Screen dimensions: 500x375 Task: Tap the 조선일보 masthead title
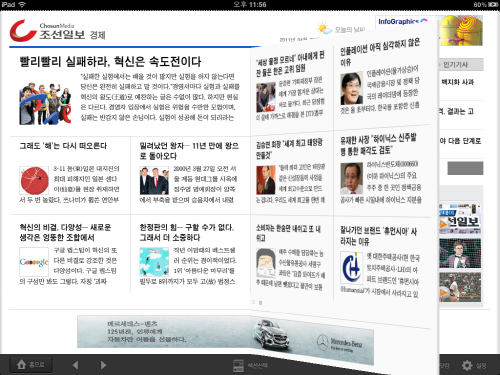point(62,35)
